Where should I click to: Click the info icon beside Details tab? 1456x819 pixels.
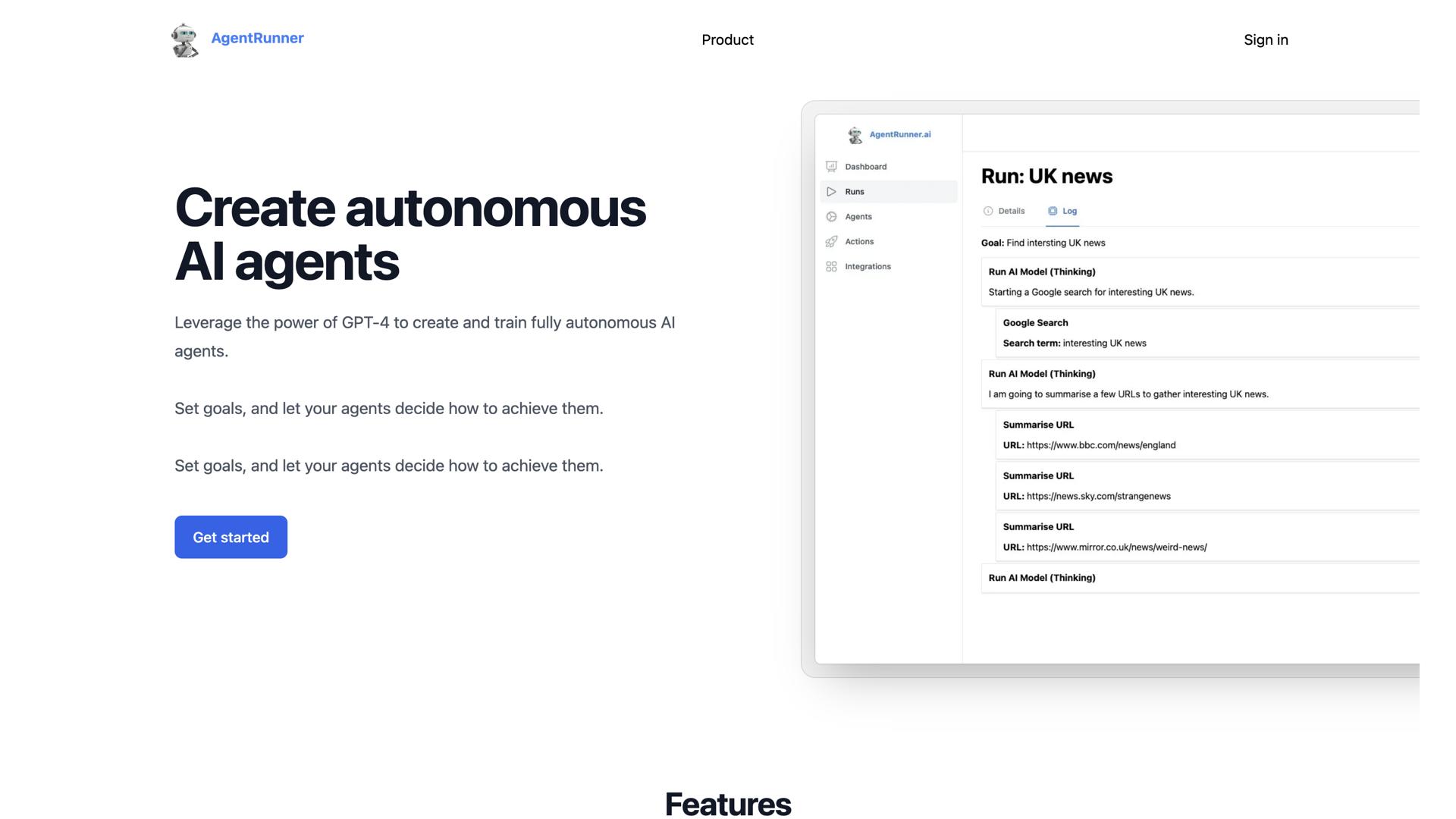tap(988, 211)
